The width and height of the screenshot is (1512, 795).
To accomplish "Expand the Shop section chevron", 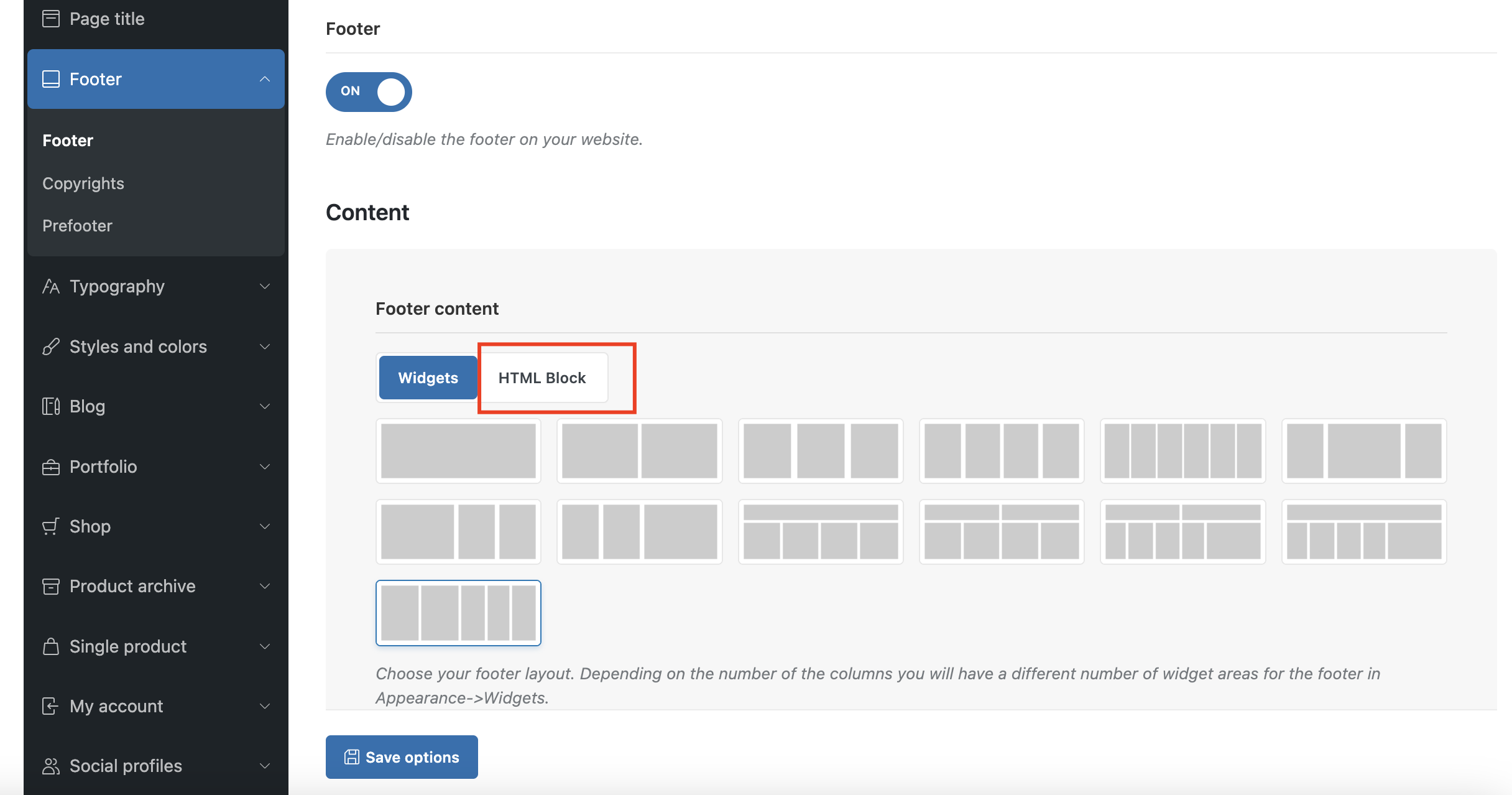I will tap(265, 526).
